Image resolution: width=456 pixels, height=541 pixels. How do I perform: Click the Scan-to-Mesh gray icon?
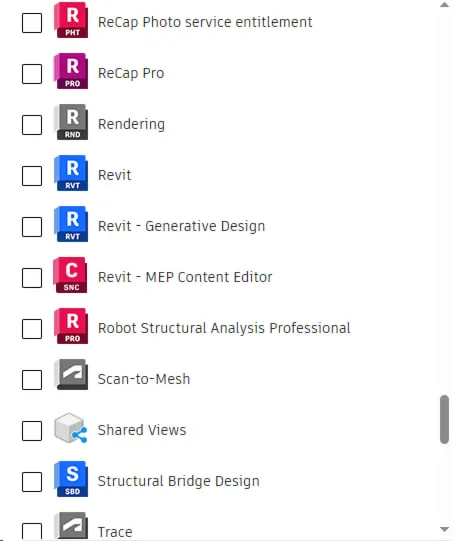click(x=71, y=375)
